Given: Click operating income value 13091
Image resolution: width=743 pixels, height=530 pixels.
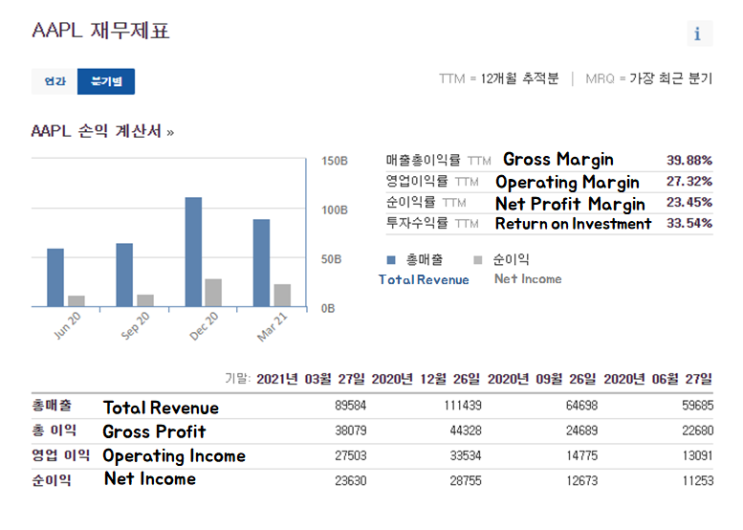Looking at the screenshot, I should 698,456.
